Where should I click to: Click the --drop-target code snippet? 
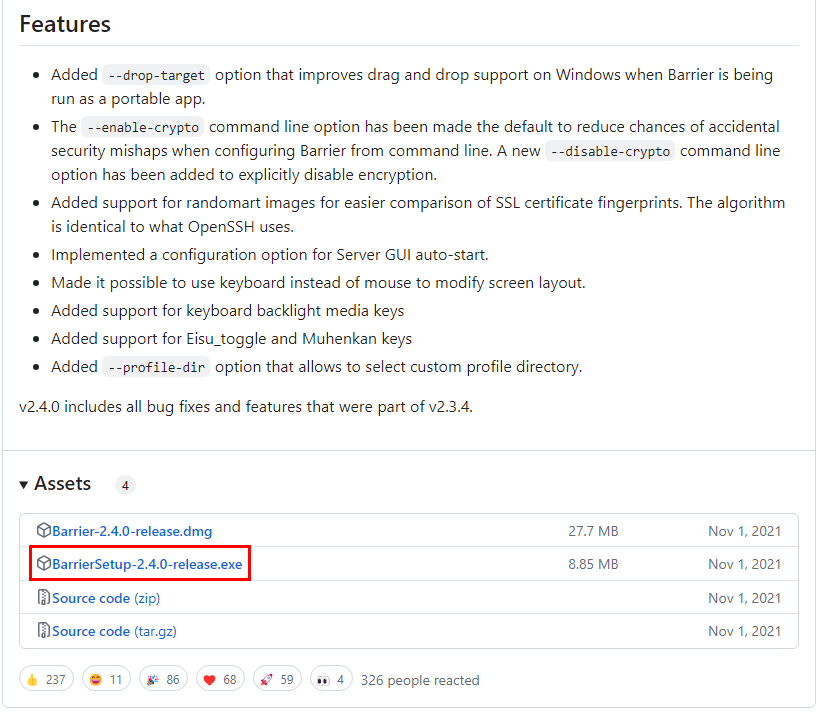tap(156, 75)
